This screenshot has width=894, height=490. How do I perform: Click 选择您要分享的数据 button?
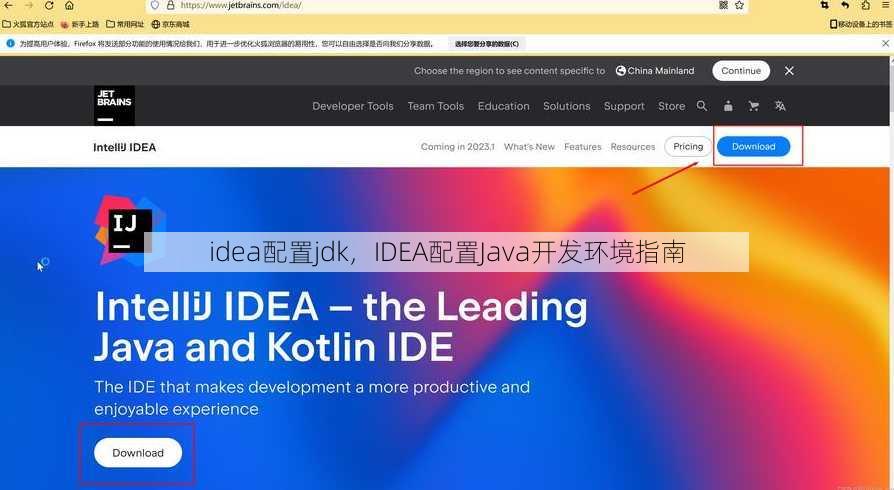click(x=487, y=44)
